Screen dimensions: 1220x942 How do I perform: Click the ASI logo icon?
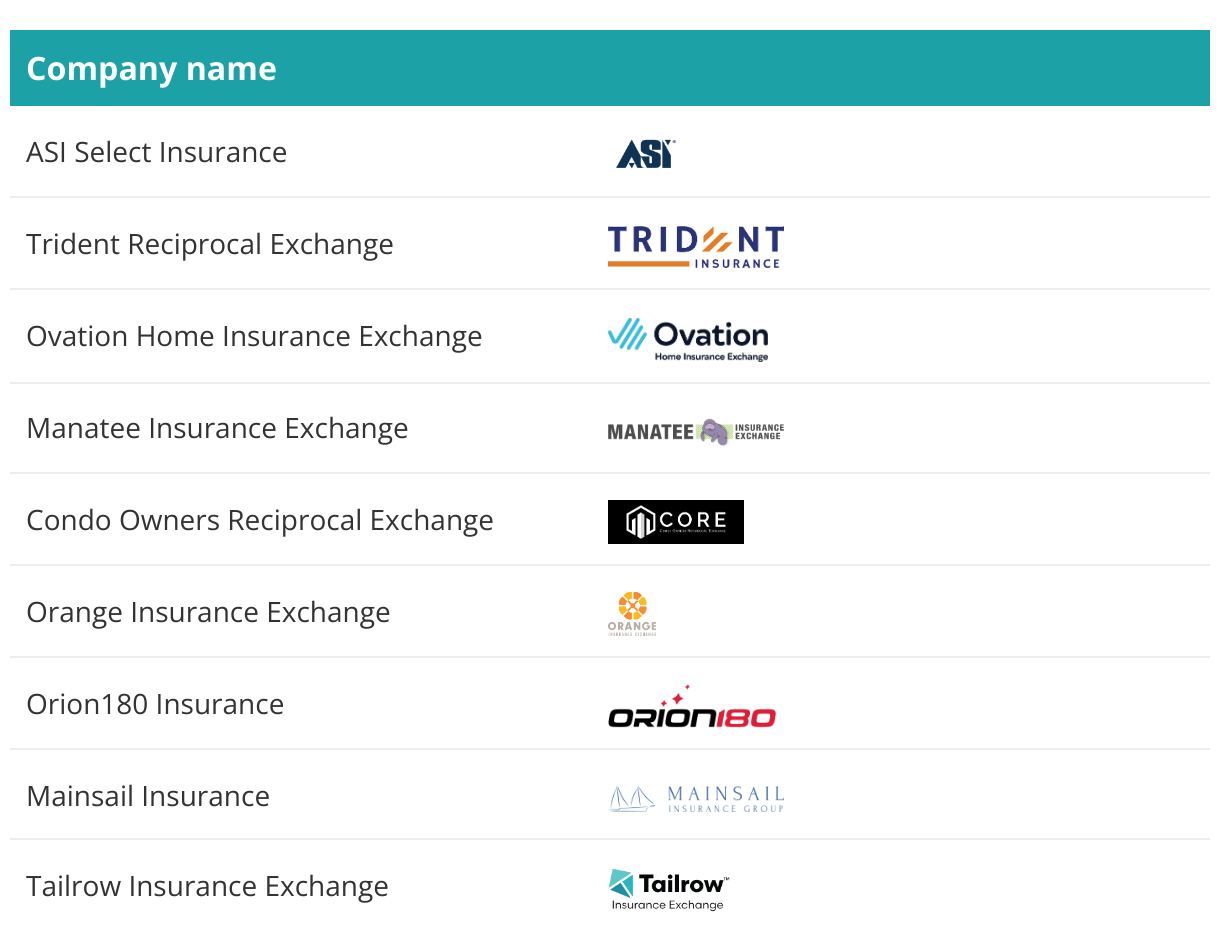click(645, 153)
